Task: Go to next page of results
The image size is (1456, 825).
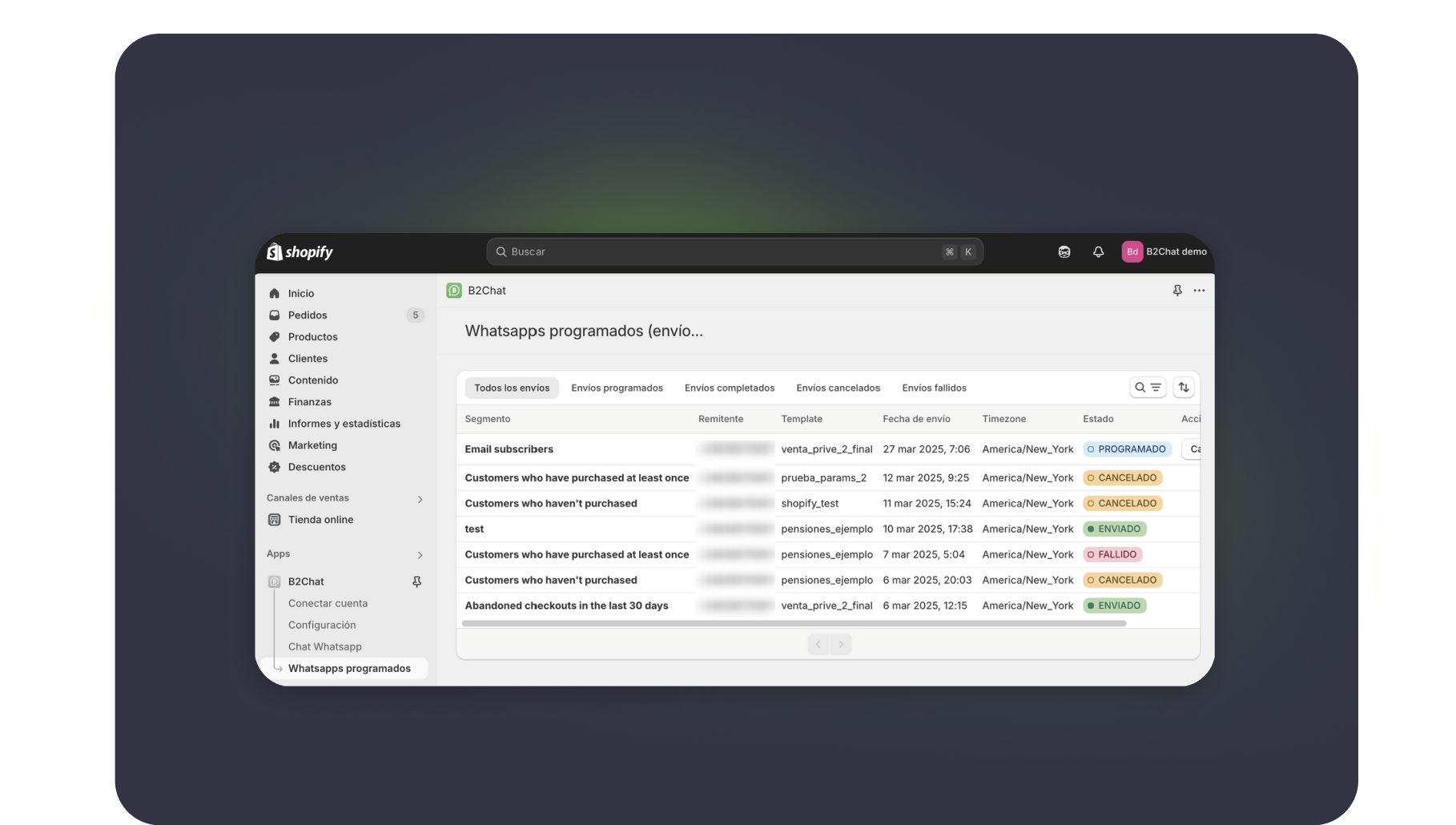Action: (x=841, y=644)
